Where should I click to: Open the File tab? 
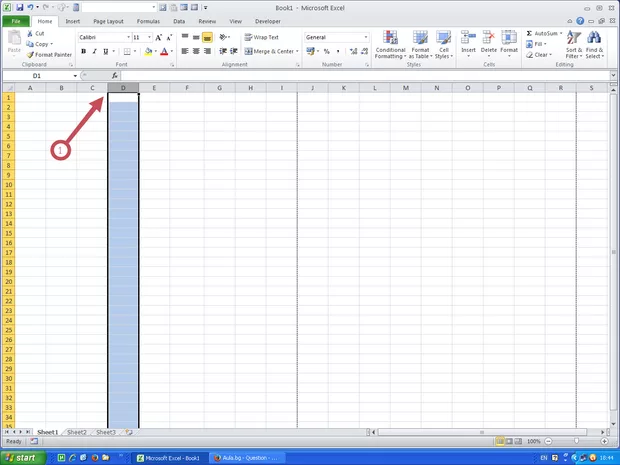pyautogui.click(x=16, y=21)
